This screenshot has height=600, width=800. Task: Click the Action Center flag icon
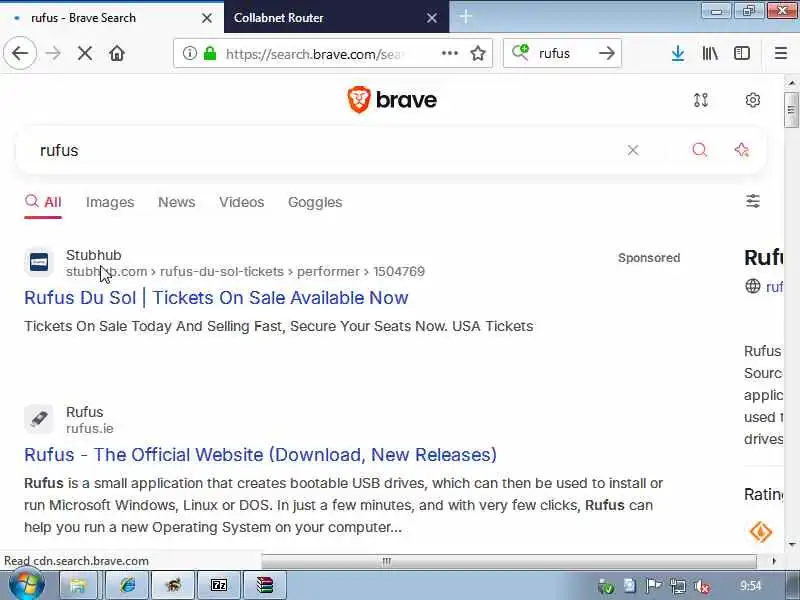[654, 586]
